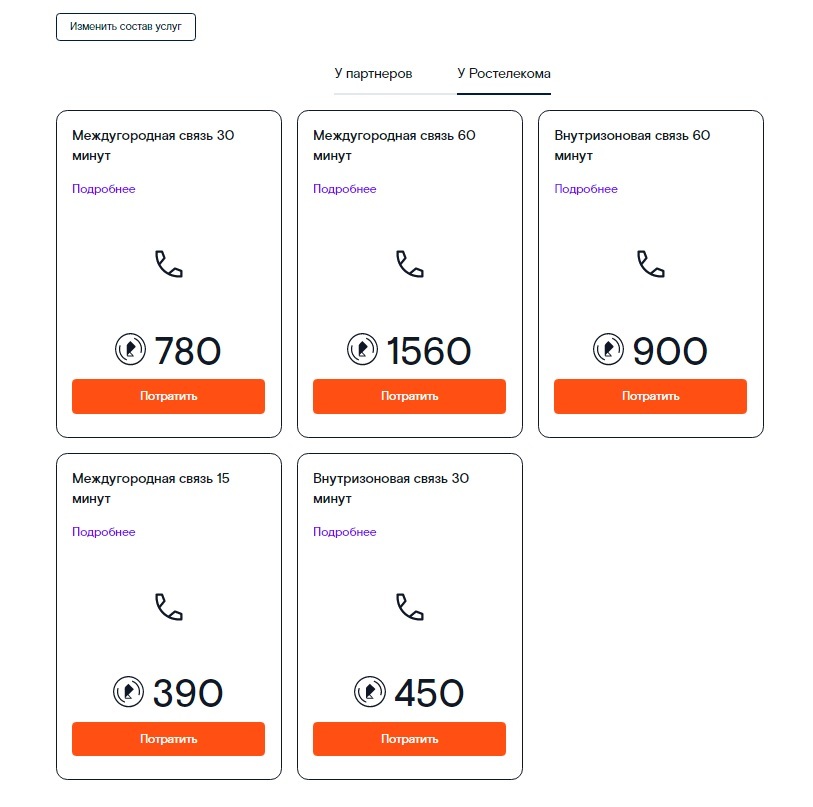Screen dimensions: 813x807
Task: Click phone icon in Междугородная связь 30 минут card
Action: [x=169, y=264]
